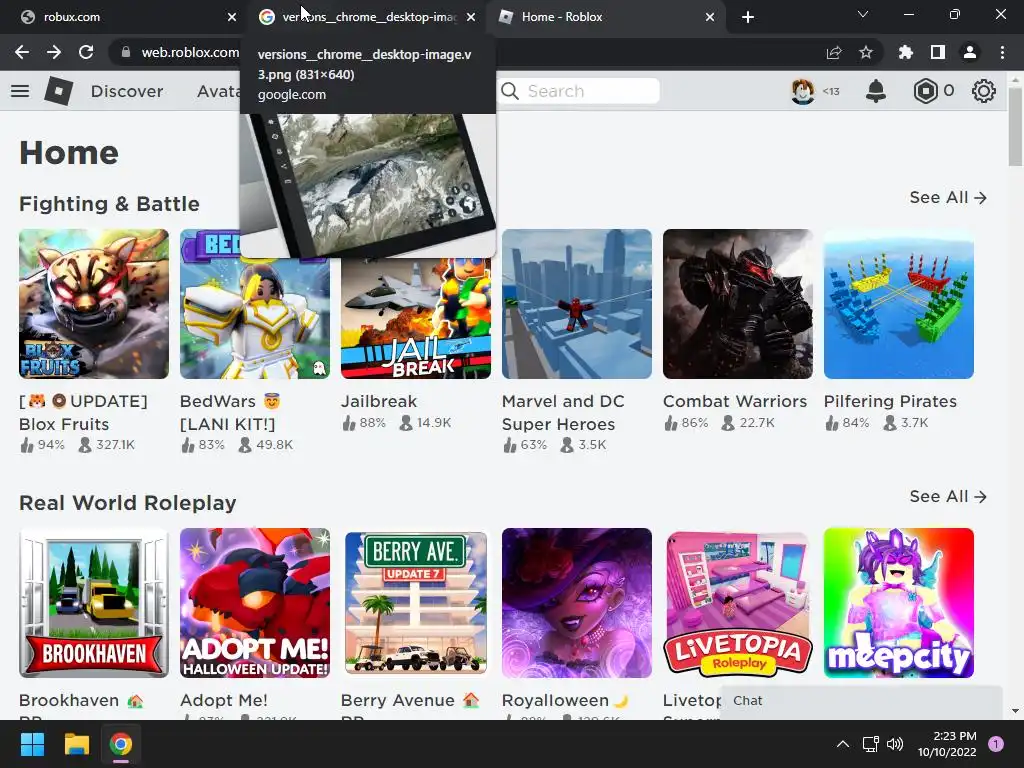This screenshot has width=1024, height=768.
Task: Click the page vertical scrollbar thumb
Action: pos(1015,127)
